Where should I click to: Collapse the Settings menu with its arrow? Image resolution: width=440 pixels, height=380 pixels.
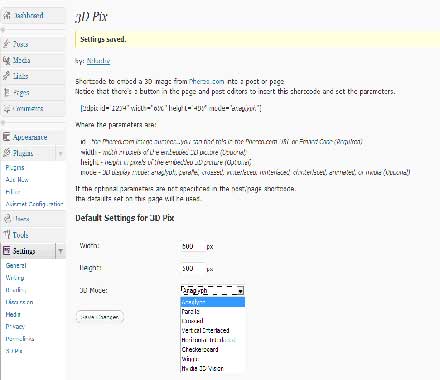coord(60,251)
